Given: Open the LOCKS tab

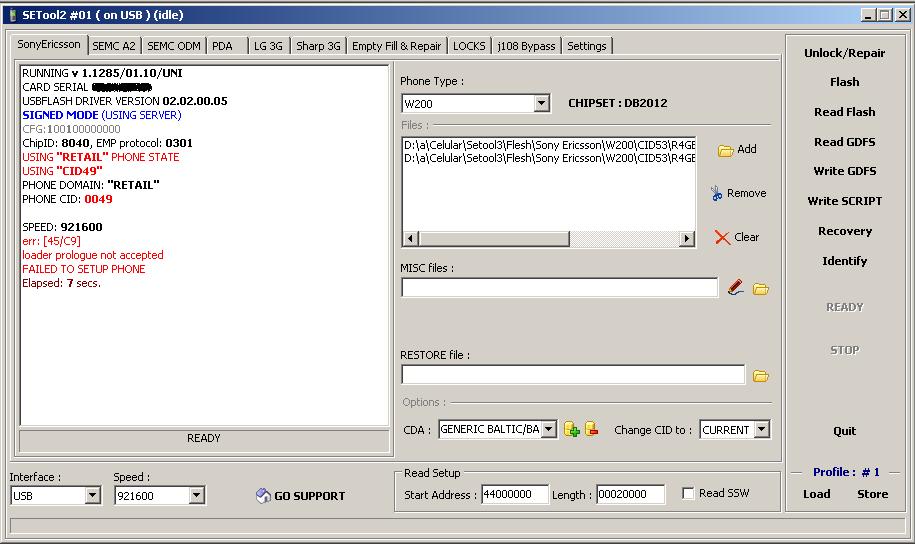Looking at the screenshot, I should 469,46.
